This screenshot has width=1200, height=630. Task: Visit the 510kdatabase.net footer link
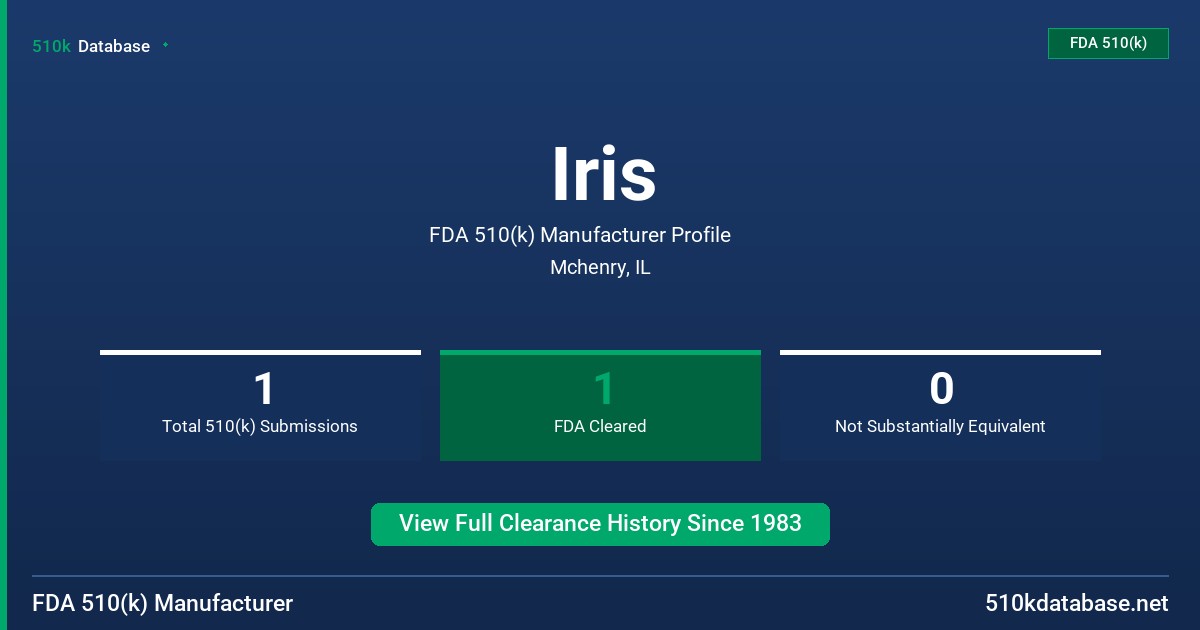click(x=1076, y=603)
